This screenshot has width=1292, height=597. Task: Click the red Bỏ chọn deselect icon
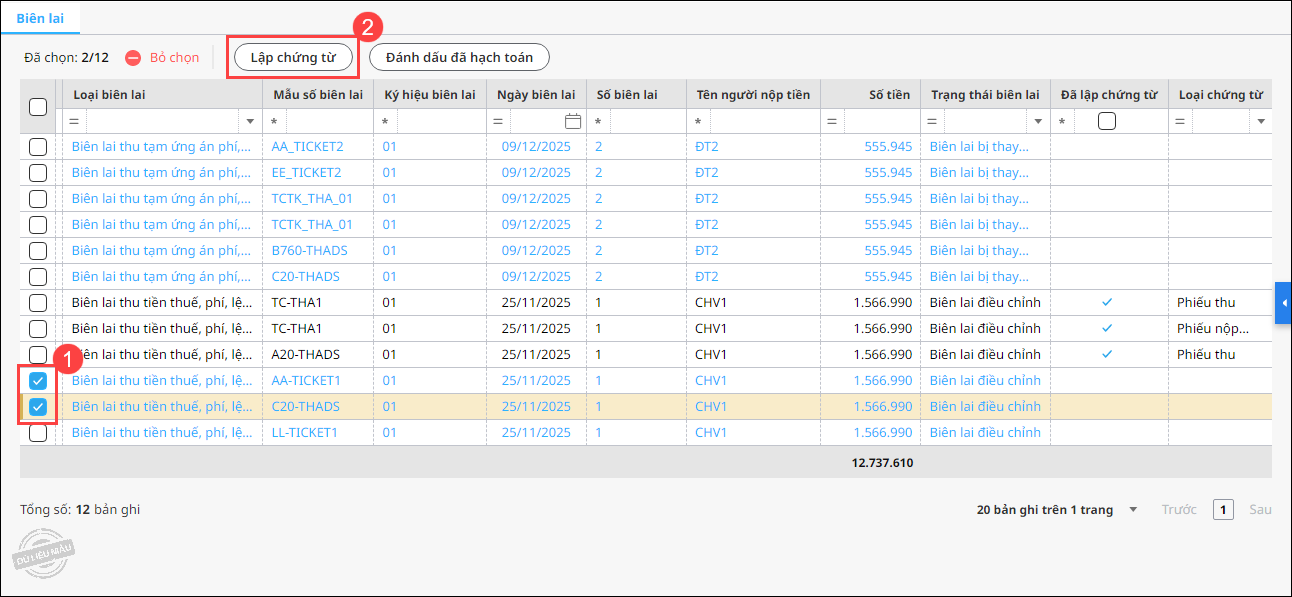[x=132, y=58]
